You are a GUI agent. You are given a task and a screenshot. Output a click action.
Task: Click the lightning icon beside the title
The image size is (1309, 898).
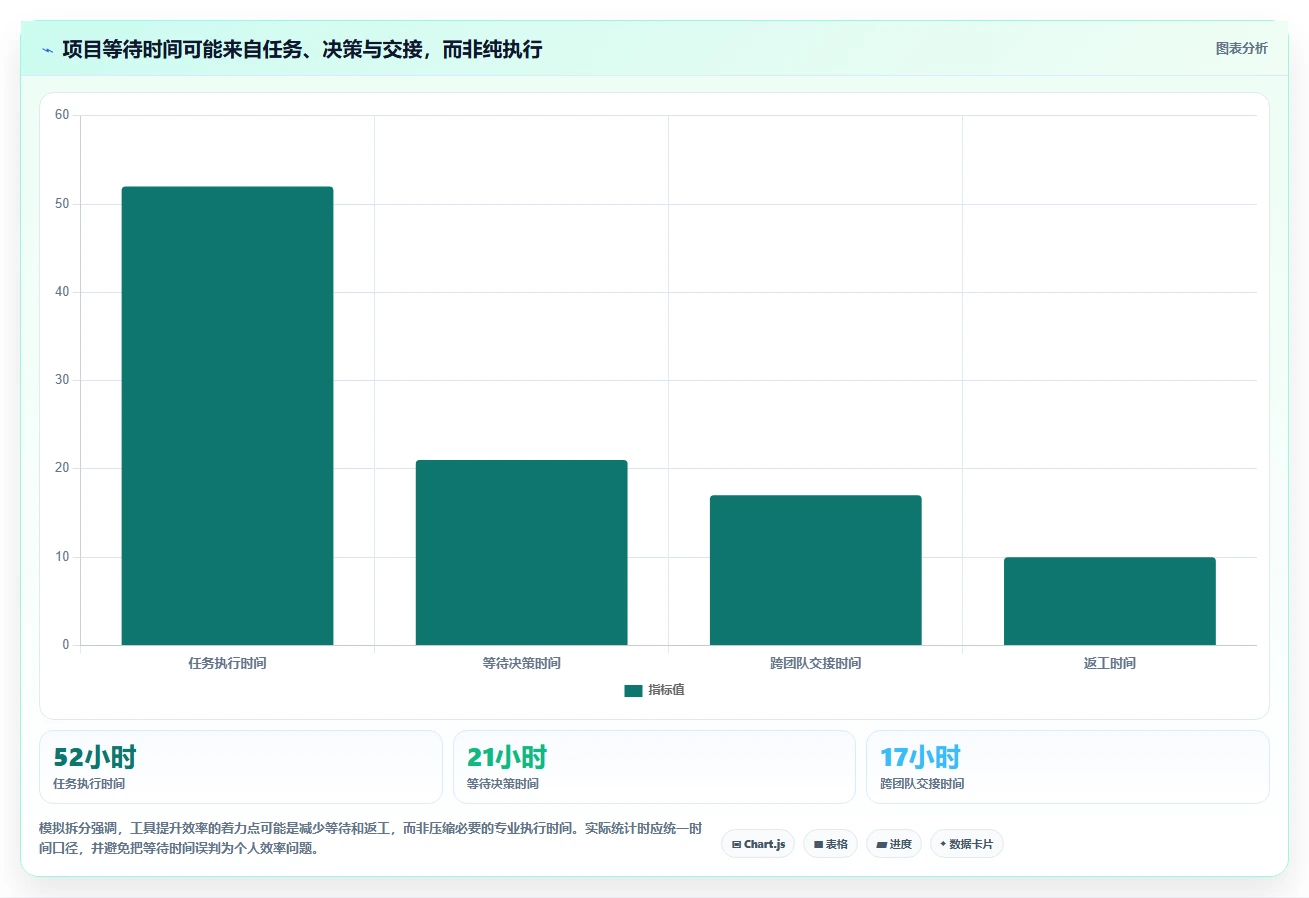47,50
